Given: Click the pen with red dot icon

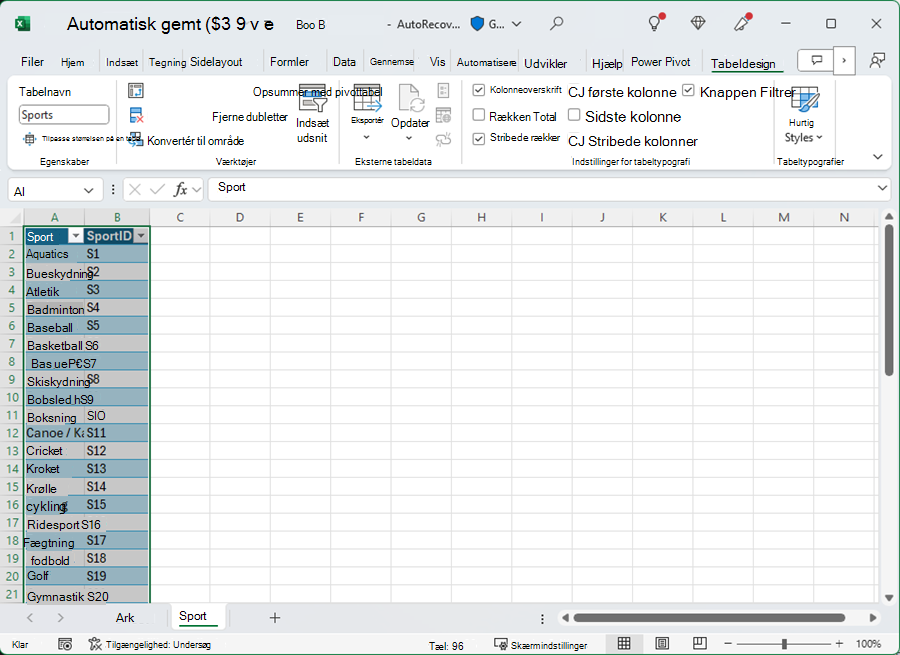Looking at the screenshot, I should (x=742, y=23).
